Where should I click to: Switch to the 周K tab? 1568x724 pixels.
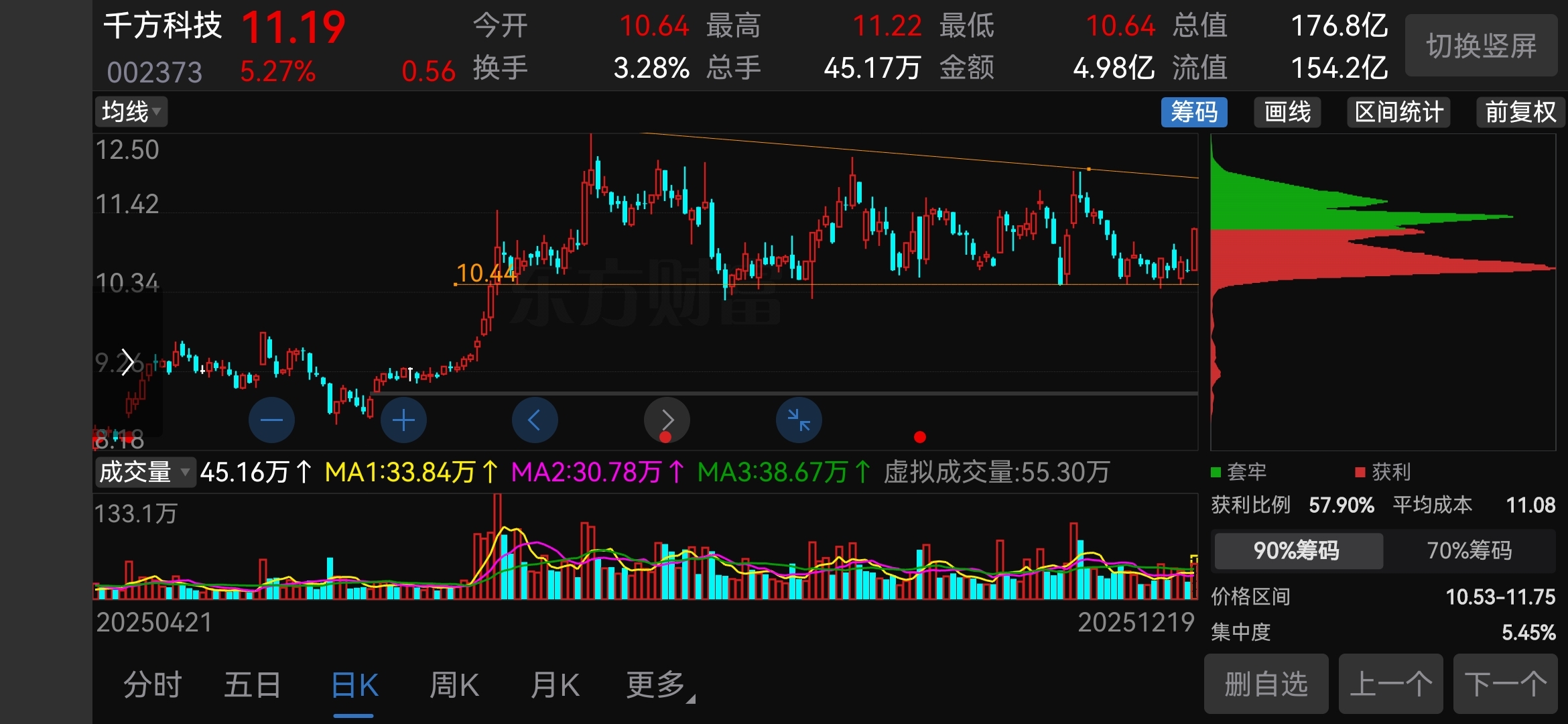(x=454, y=685)
